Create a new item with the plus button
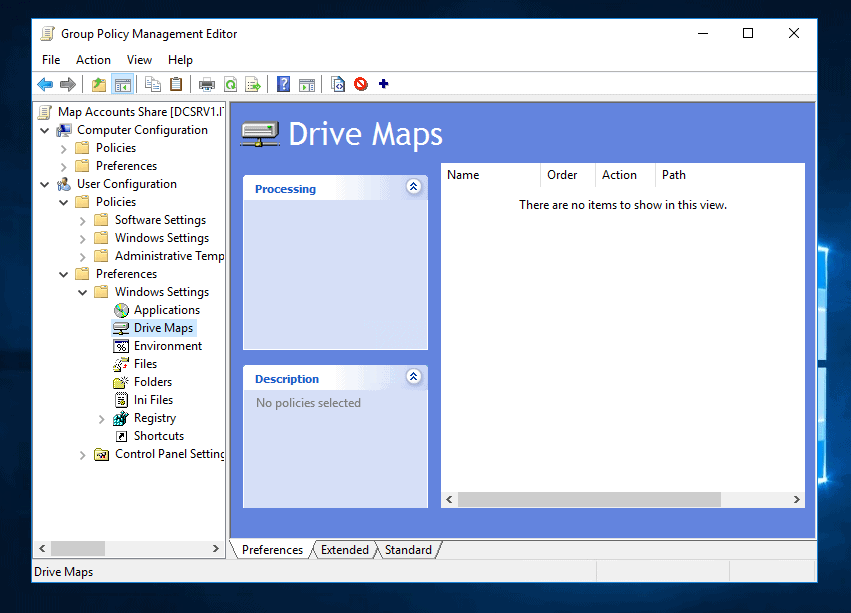The image size is (851, 613). pyautogui.click(x=383, y=84)
